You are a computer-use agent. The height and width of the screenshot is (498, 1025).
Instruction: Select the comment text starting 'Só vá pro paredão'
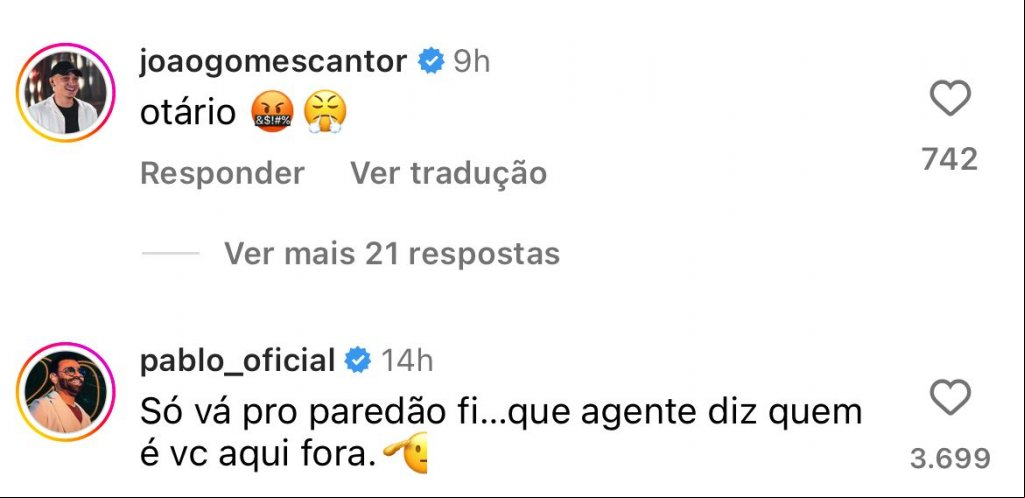[501, 434]
